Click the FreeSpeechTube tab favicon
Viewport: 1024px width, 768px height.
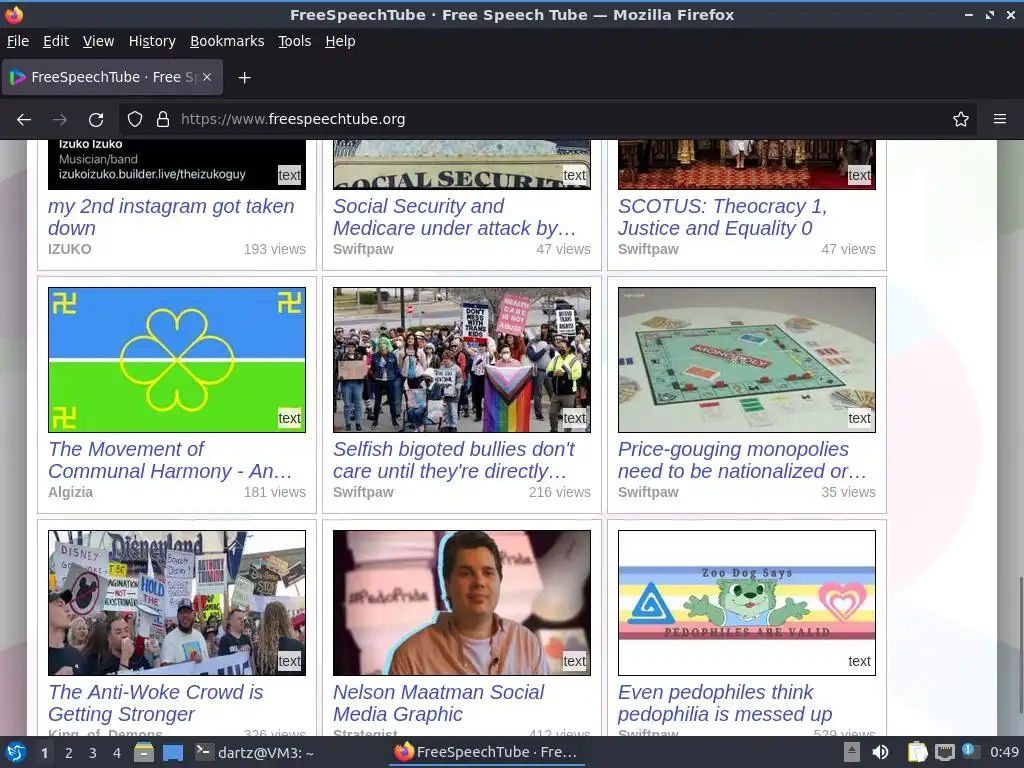point(18,77)
